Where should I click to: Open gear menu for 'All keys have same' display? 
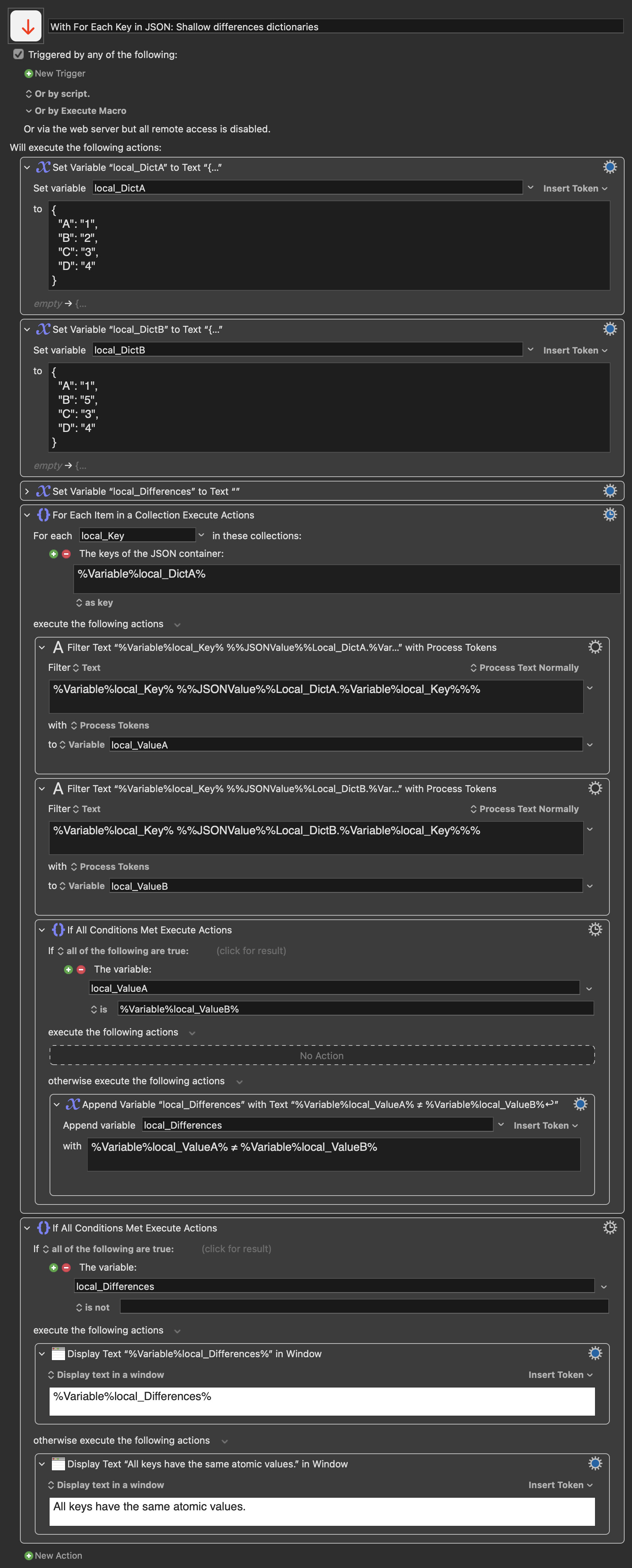pyautogui.click(x=595, y=1463)
